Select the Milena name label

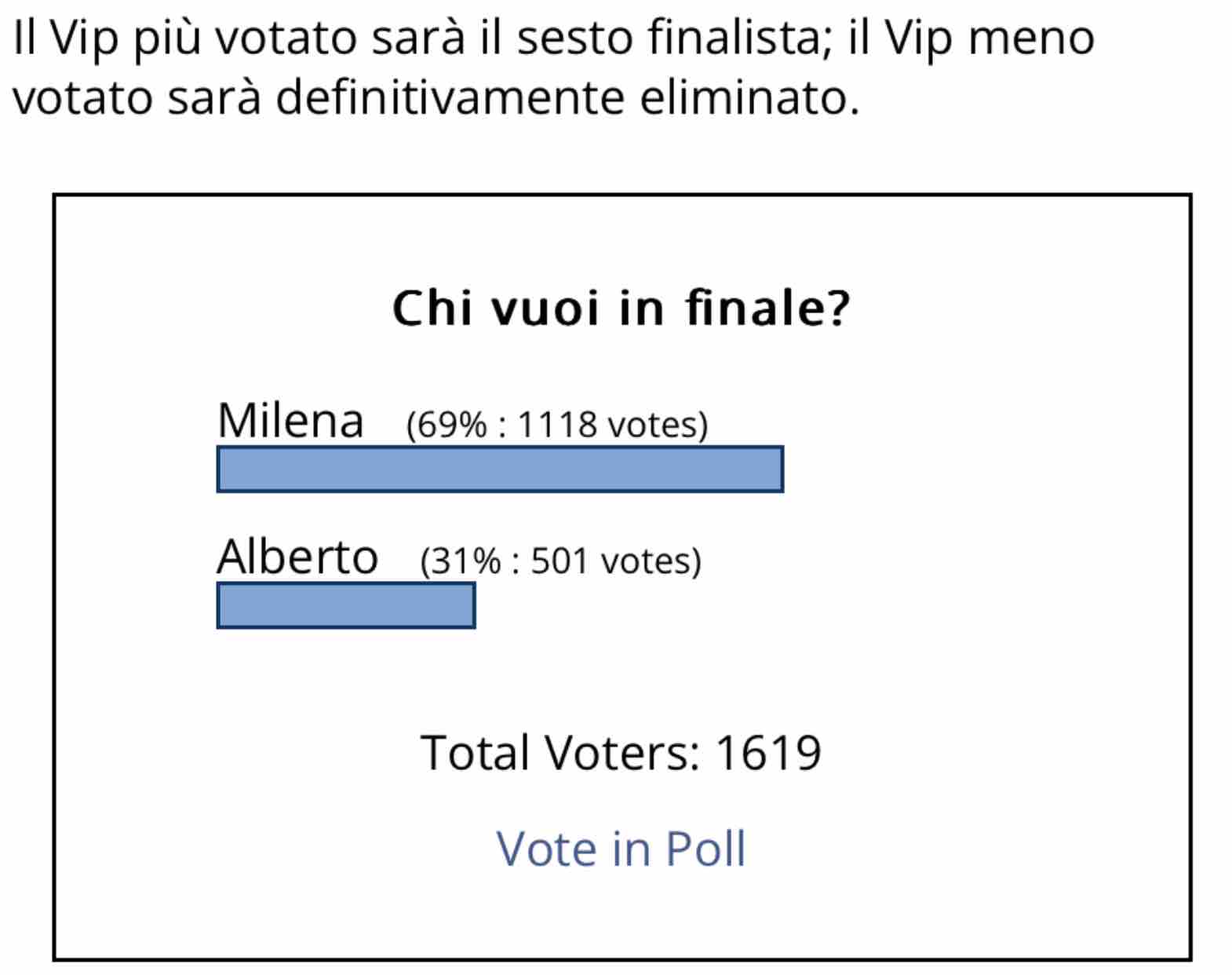[290, 421]
